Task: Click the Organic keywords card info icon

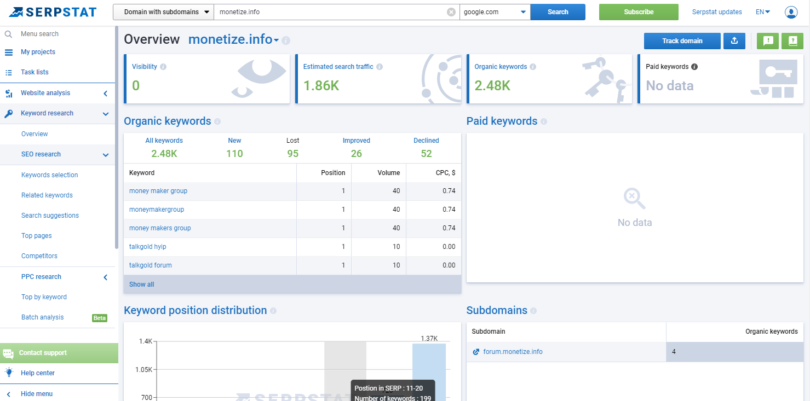Action: pyautogui.click(x=533, y=67)
